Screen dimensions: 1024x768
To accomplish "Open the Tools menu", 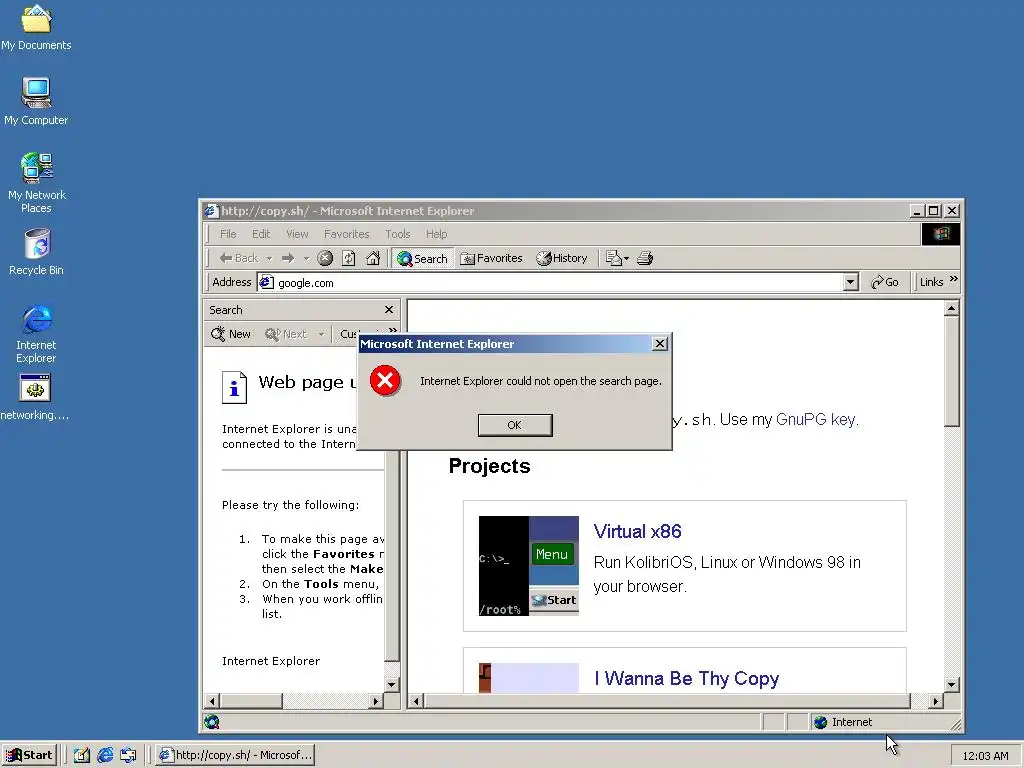I will point(397,234).
